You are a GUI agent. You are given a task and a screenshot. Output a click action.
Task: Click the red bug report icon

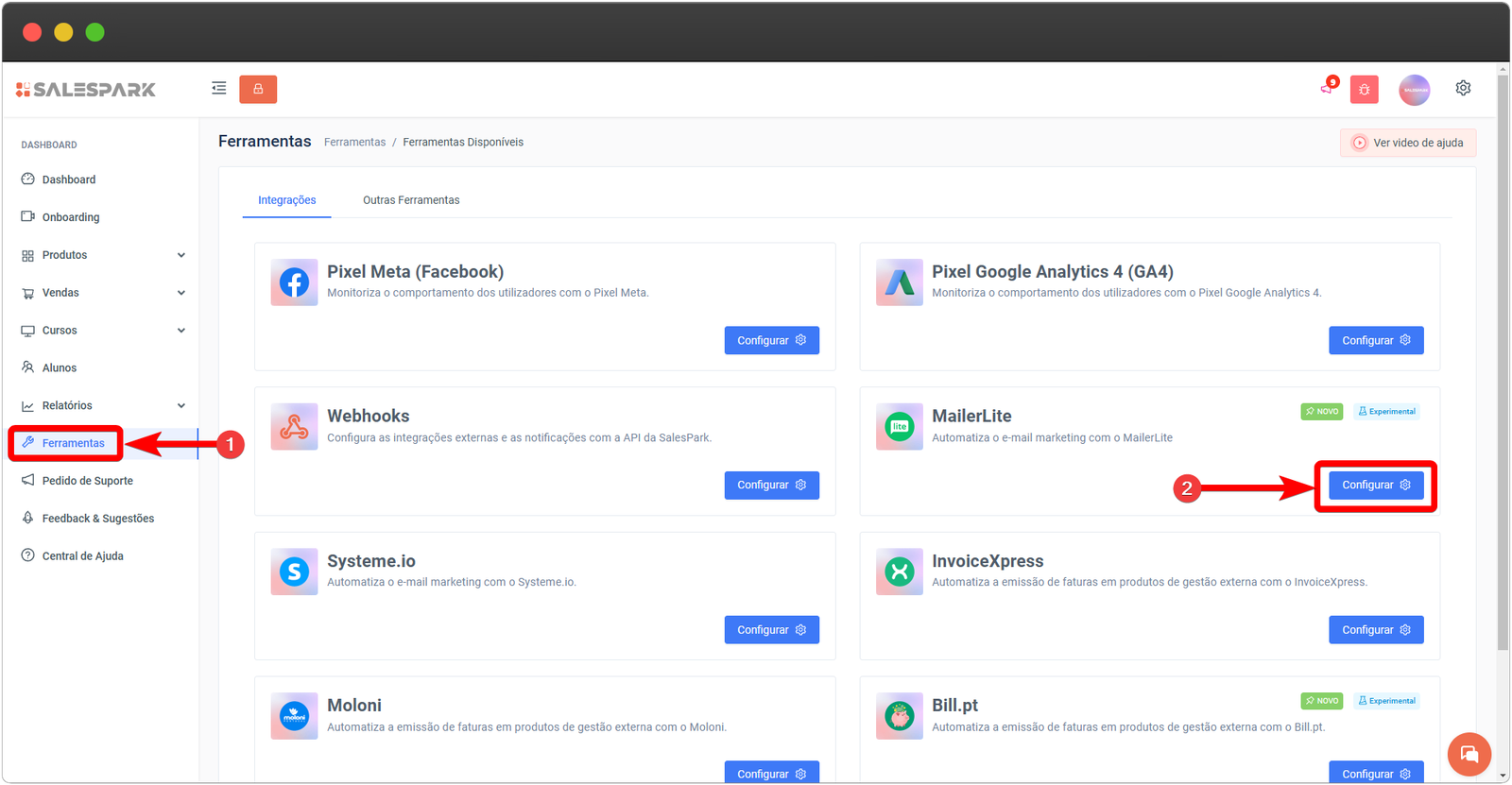click(1364, 90)
